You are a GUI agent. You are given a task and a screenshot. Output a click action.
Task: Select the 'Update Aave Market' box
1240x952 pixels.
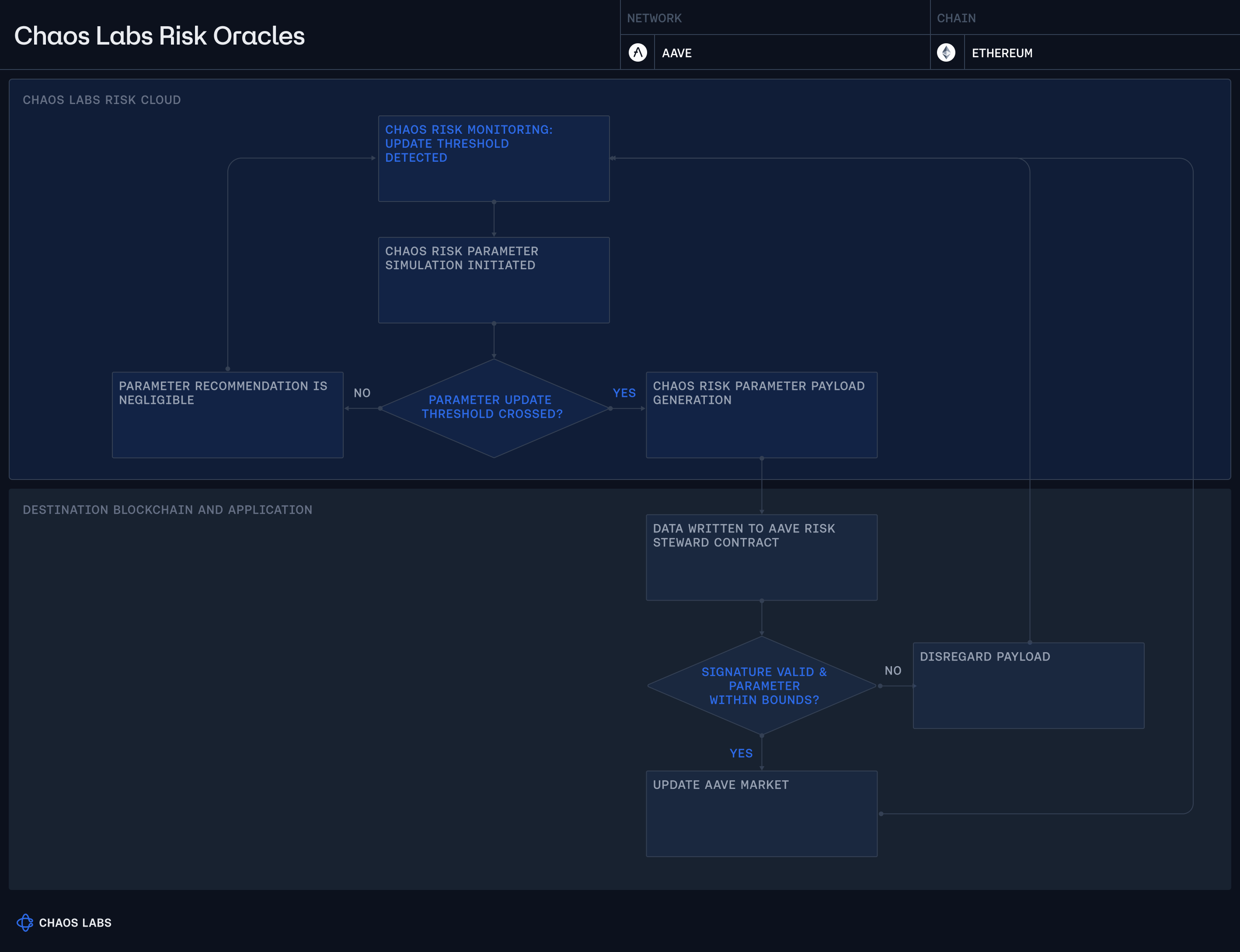(762, 814)
